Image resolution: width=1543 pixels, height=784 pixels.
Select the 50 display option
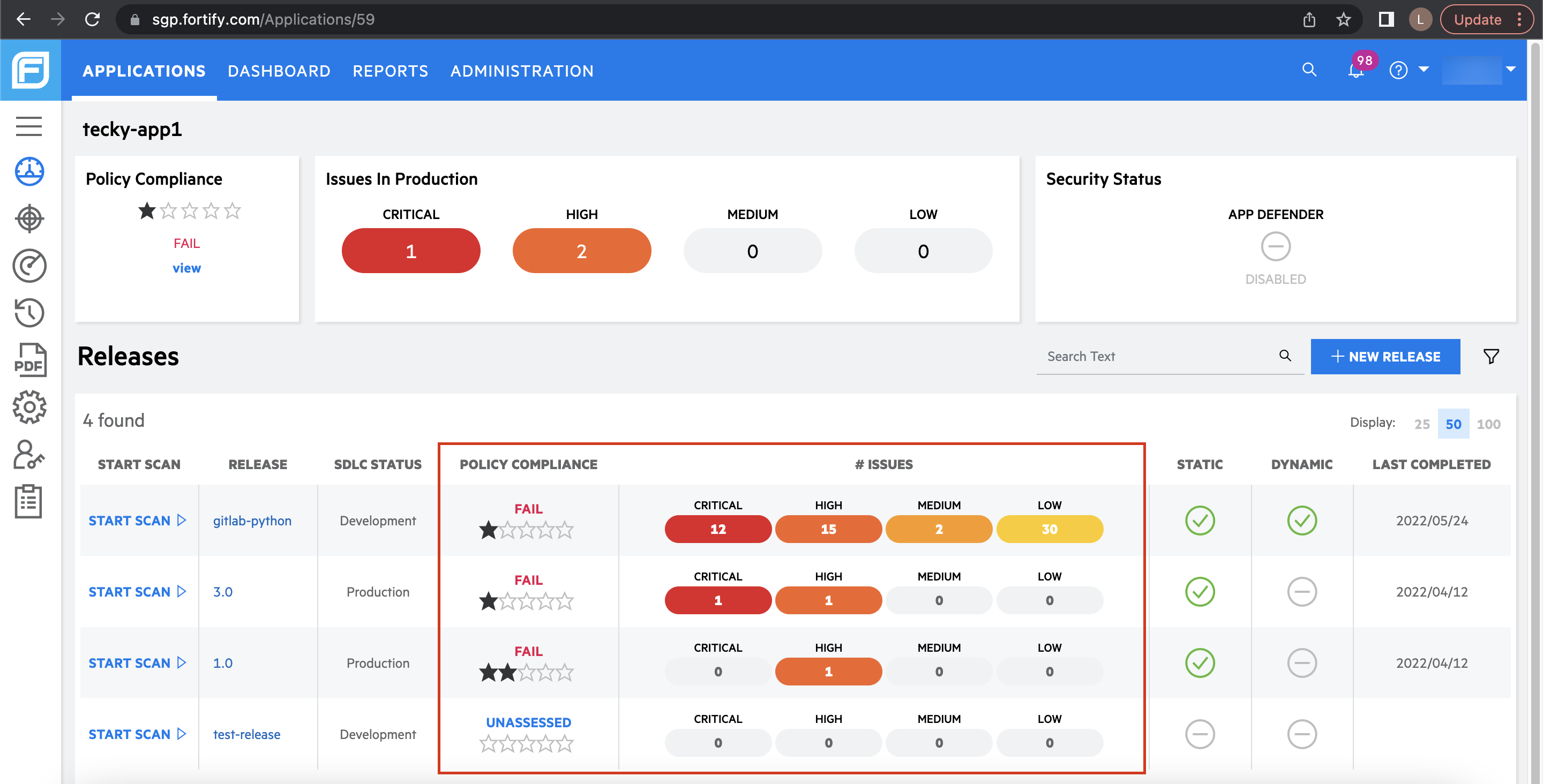click(x=1453, y=424)
